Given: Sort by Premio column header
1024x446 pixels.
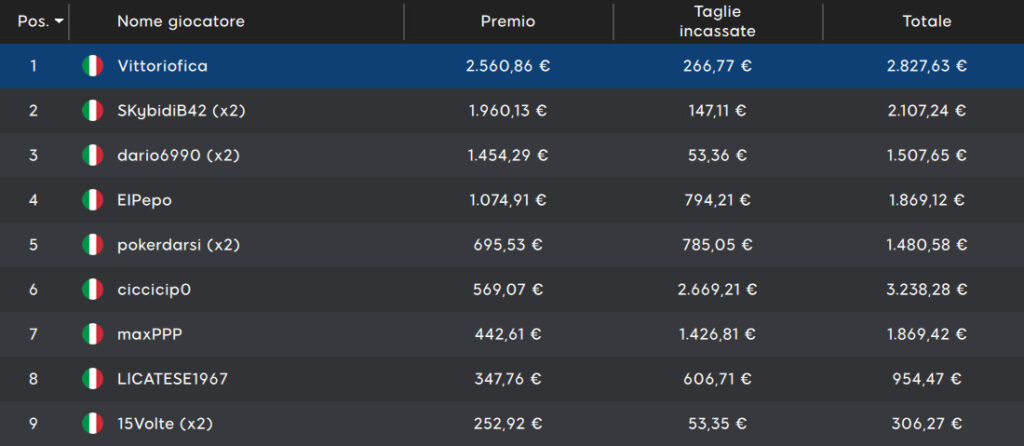Looking at the screenshot, I should coord(508,22).
